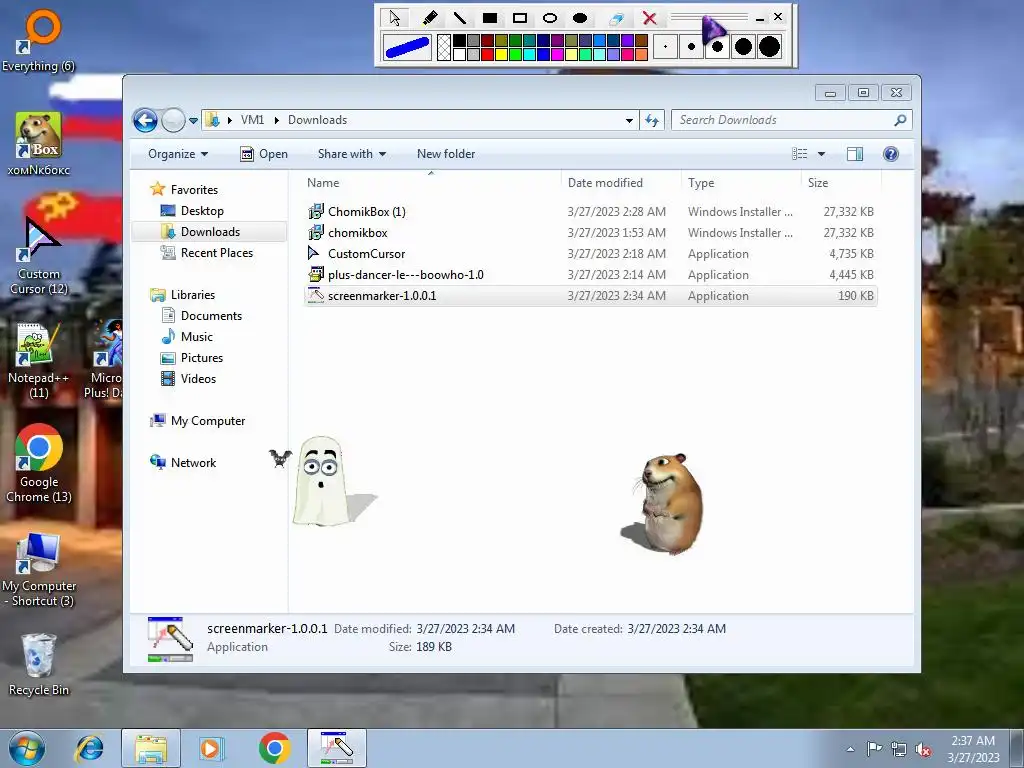The image size is (1024, 768).
Task: Change view with the views icon
Action: coord(800,154)
